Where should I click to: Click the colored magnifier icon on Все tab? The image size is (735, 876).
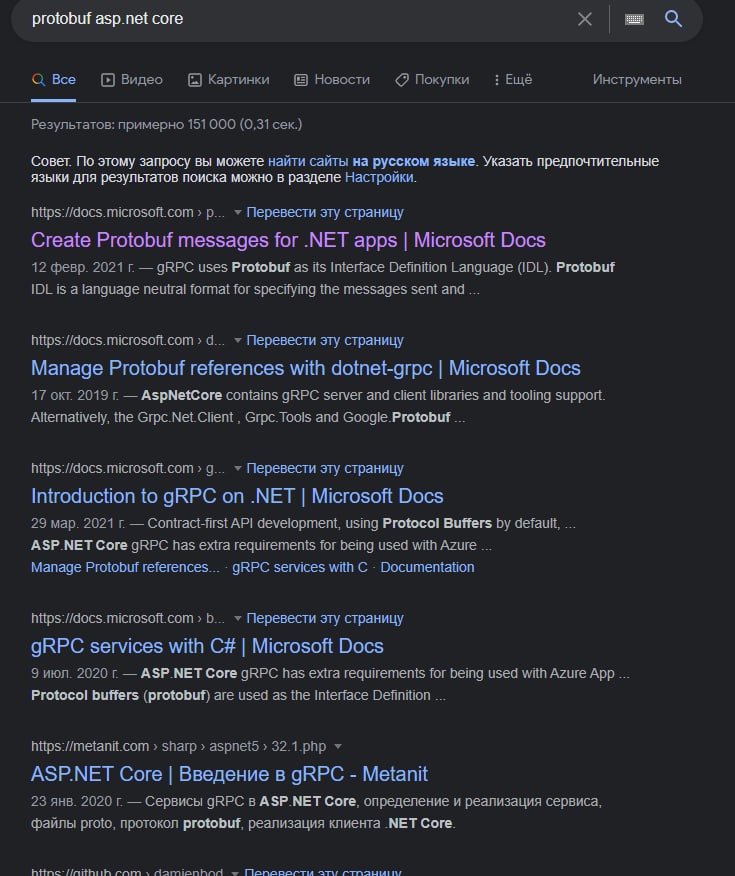tap(38, 80)
